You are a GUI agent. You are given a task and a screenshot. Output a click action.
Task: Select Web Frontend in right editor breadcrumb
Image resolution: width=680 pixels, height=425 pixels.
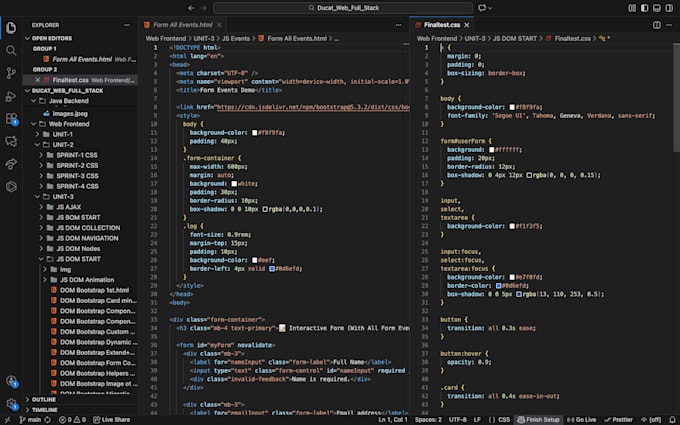437,39
